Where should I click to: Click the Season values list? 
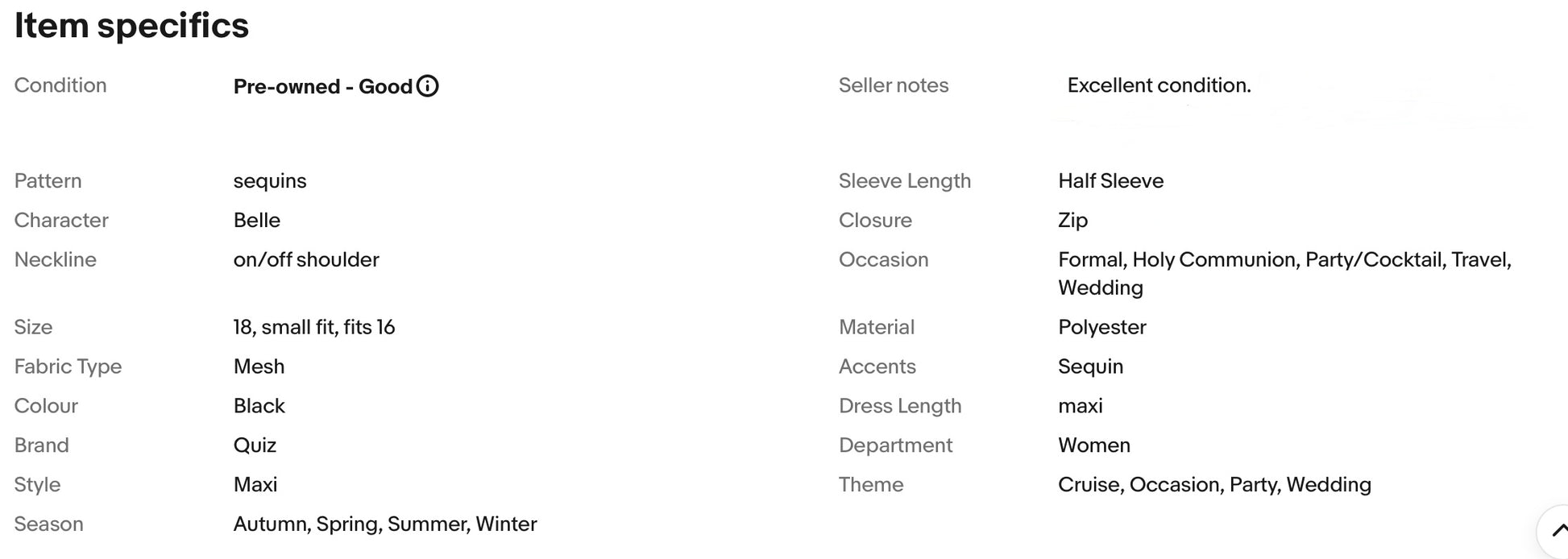pos(385,524)
